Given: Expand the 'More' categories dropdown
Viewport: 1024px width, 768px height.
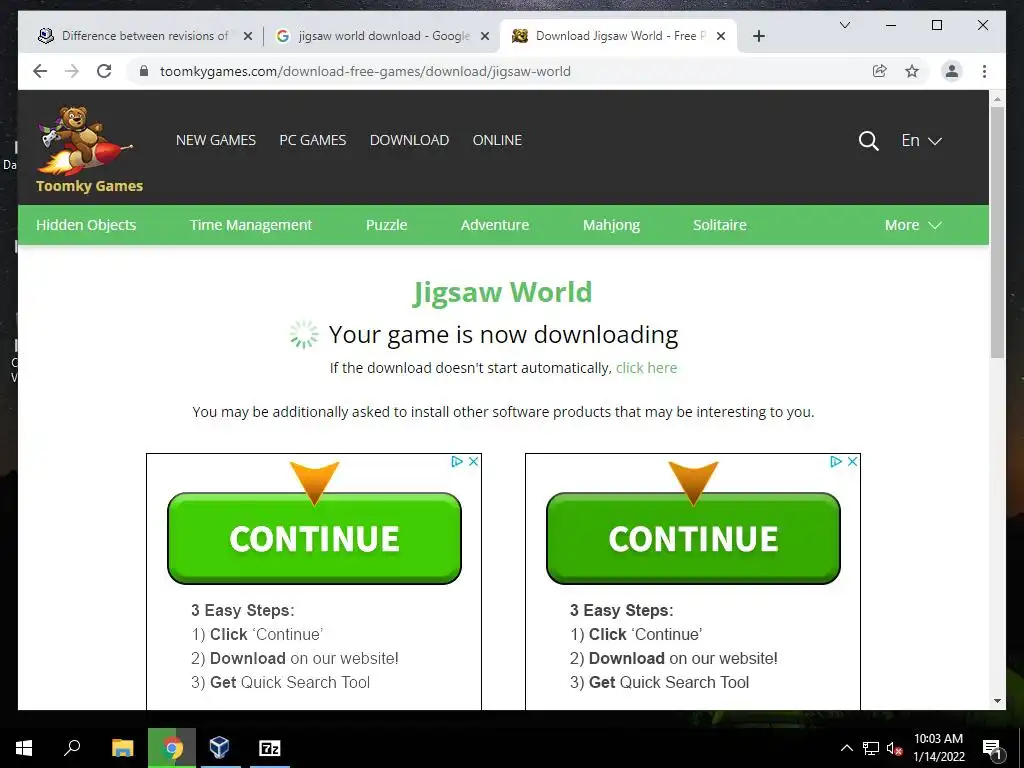Looking at the screenshot, I should pyautogui.click(x=913, y=225).
